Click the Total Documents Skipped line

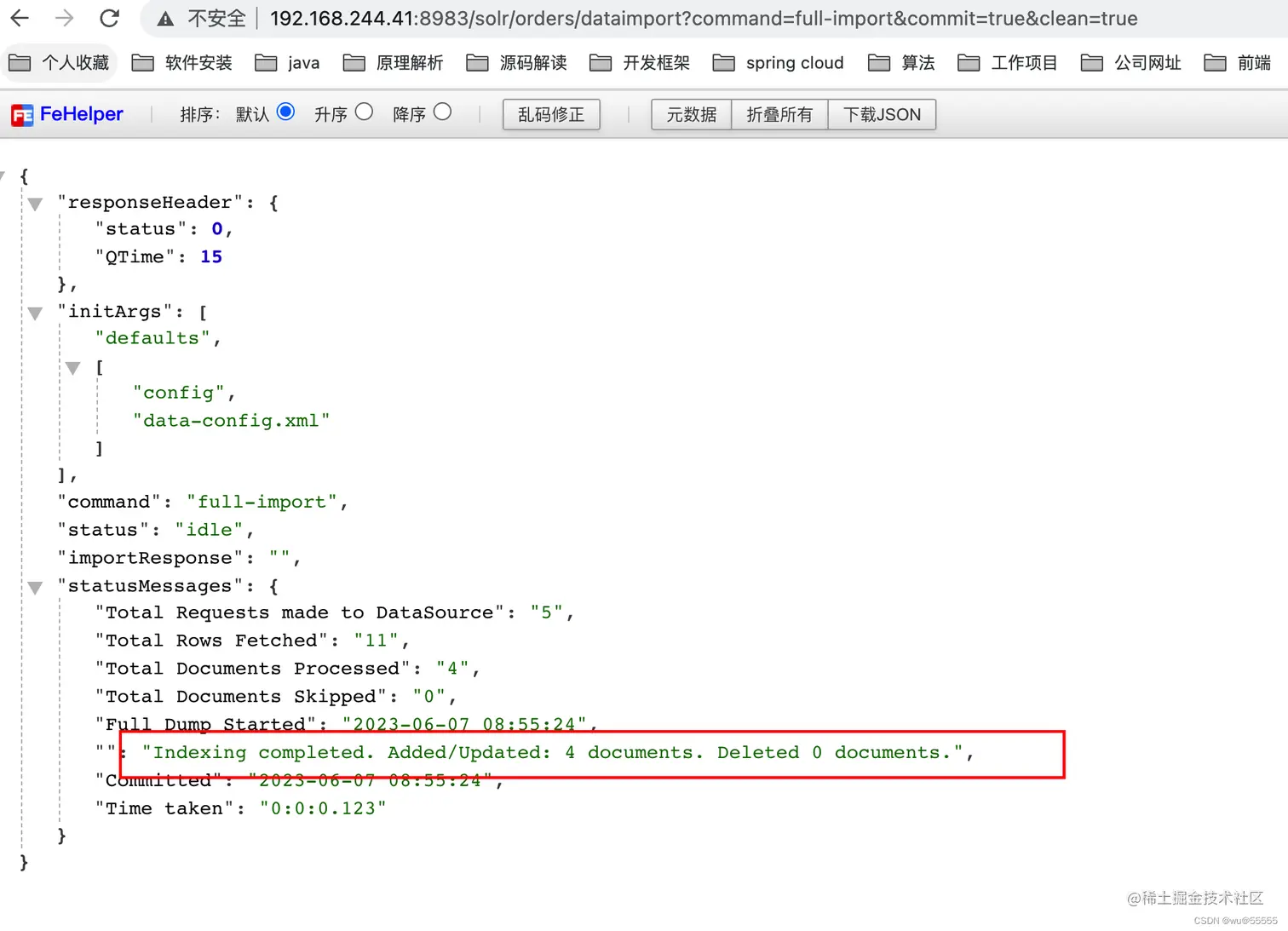[275, 697]
